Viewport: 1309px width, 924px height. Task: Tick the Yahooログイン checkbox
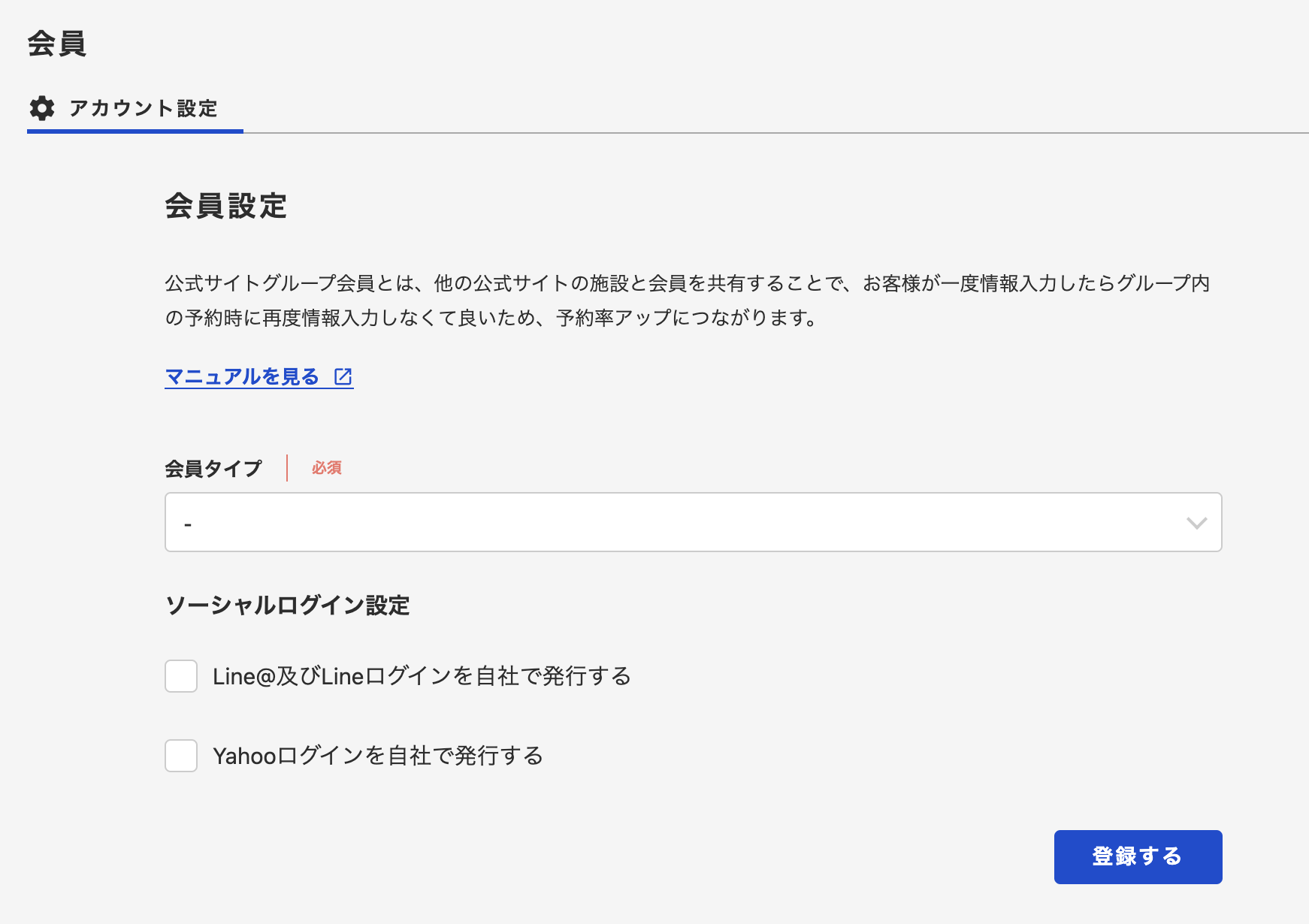181,756
